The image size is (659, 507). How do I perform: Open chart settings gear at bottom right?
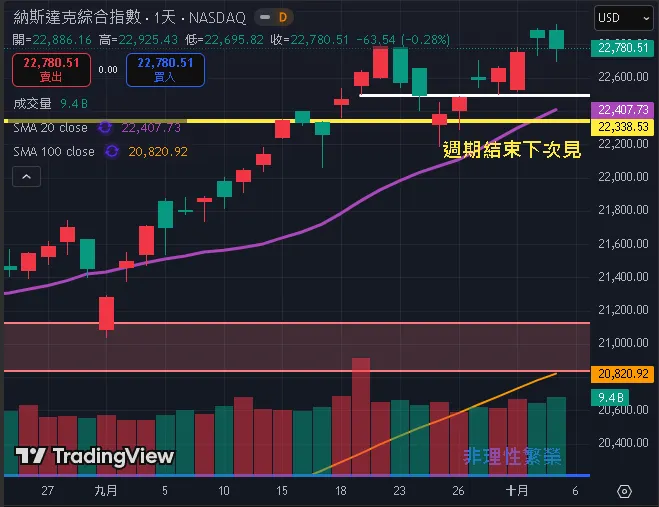[x=624, y=491]
